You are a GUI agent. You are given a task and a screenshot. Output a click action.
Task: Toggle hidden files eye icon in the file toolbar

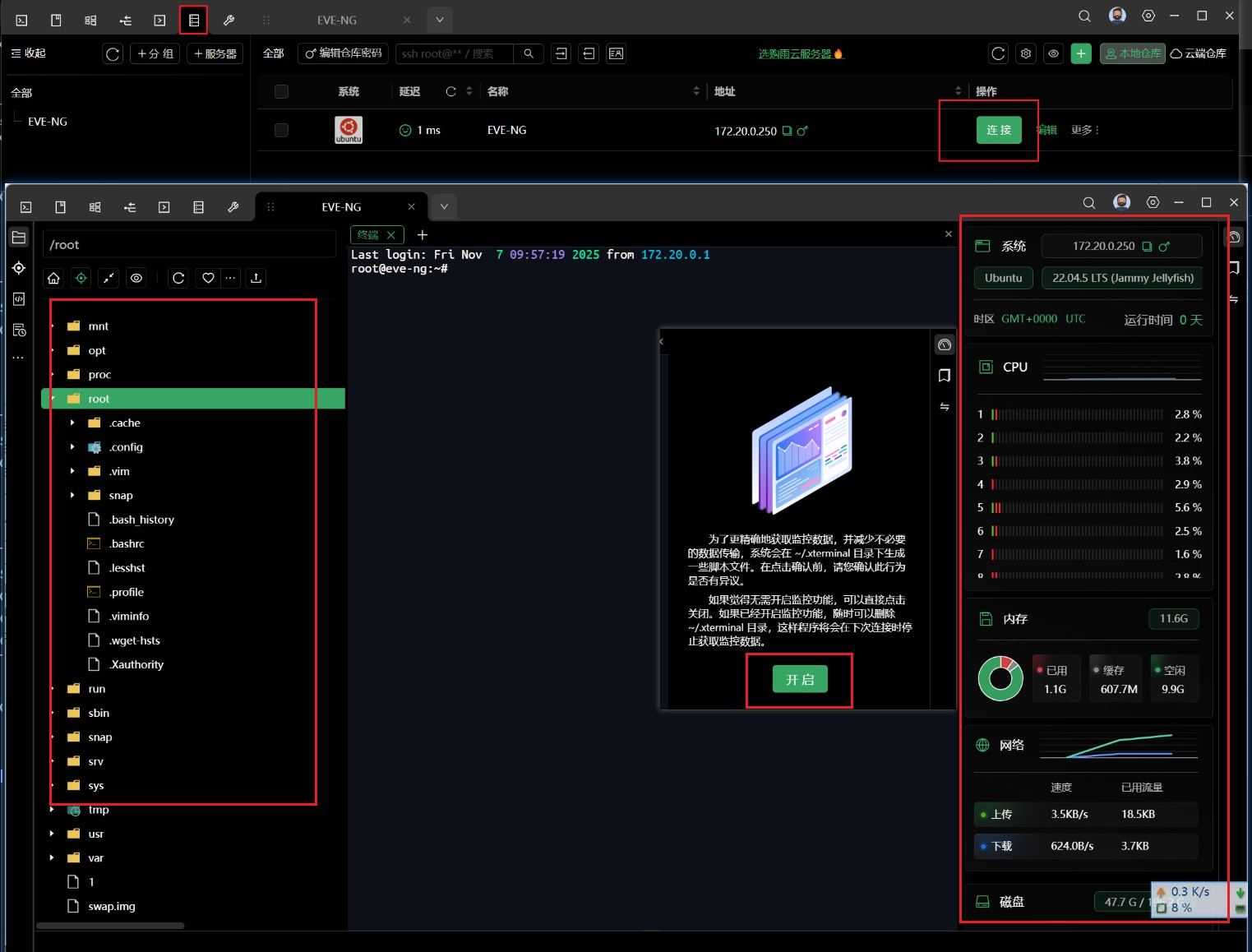(136, 278)
